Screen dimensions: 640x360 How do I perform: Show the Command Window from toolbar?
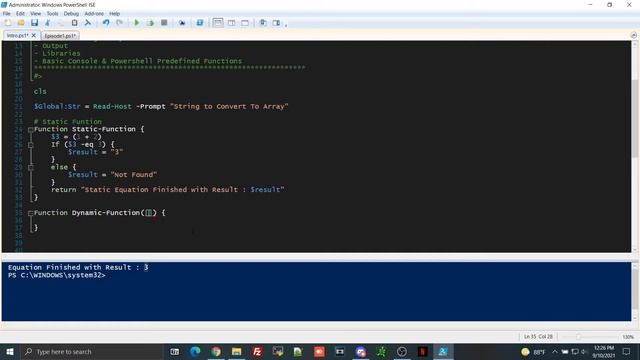(263, 23)
